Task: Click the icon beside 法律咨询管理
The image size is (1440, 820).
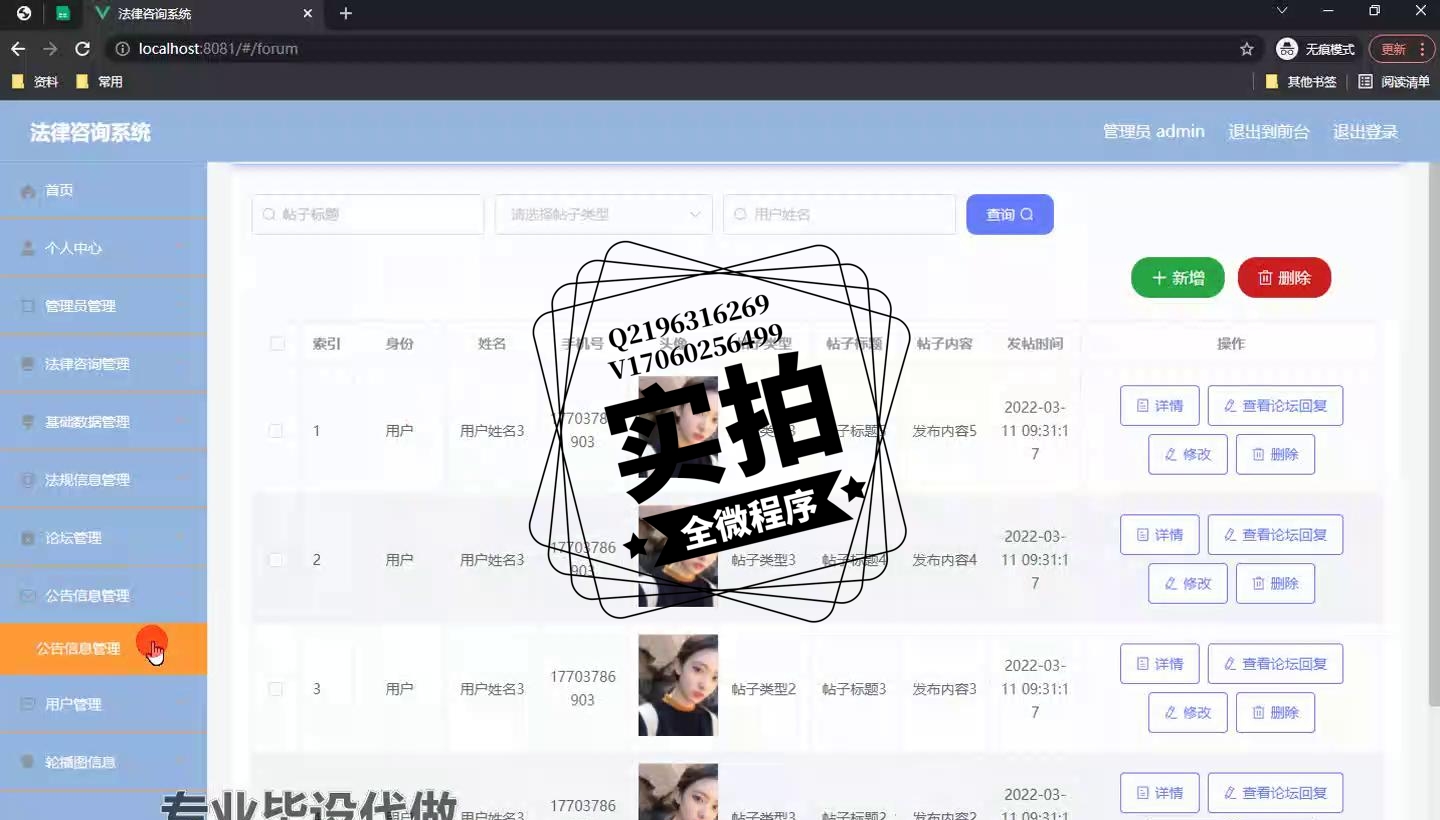Action: 28,364
